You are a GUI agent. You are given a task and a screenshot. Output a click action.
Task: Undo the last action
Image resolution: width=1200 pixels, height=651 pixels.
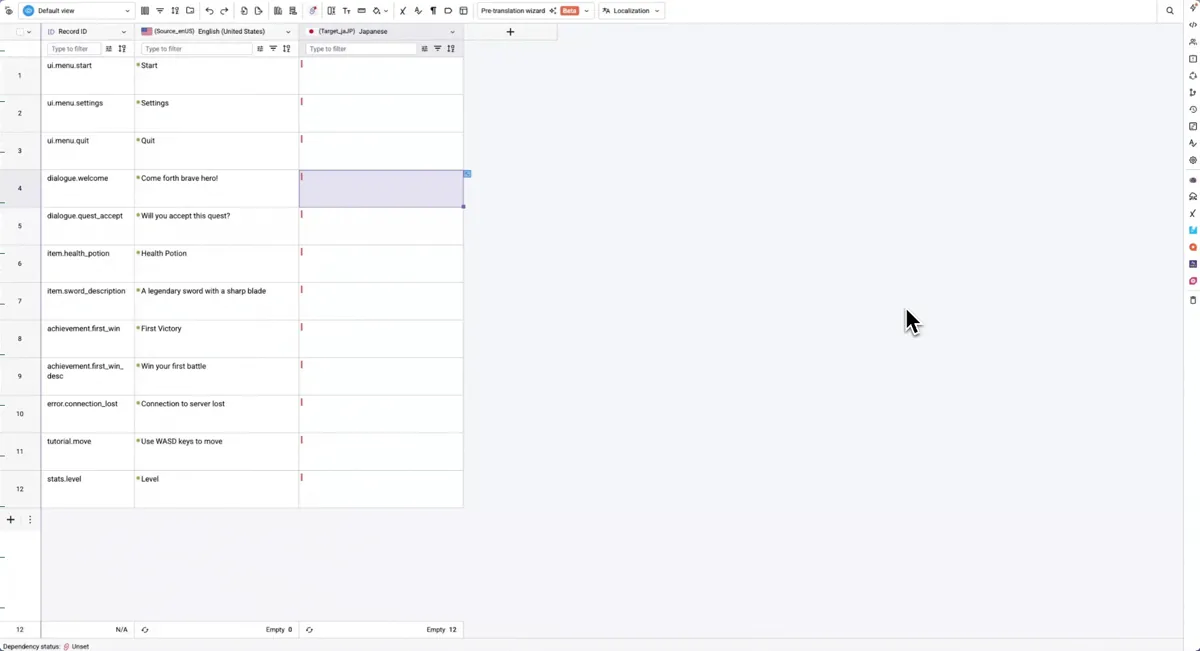tap(209, 11)
